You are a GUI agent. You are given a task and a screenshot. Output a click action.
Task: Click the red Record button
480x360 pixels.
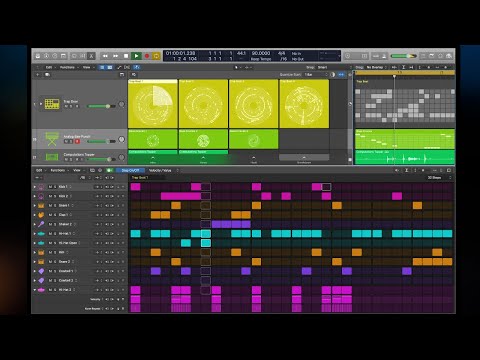click(x=147, y=56)
